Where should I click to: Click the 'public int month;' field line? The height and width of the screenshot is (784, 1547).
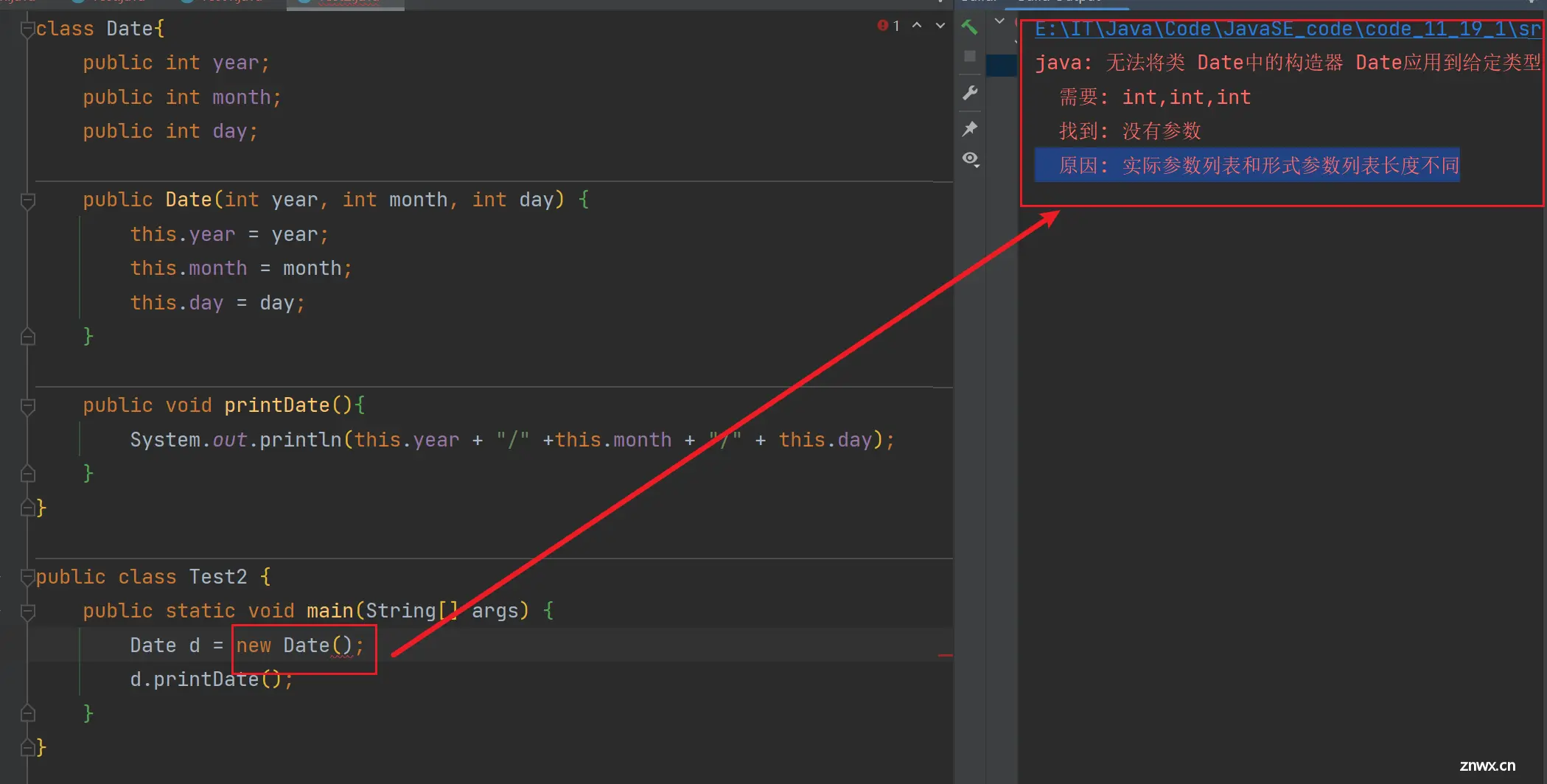coord(182,97)
